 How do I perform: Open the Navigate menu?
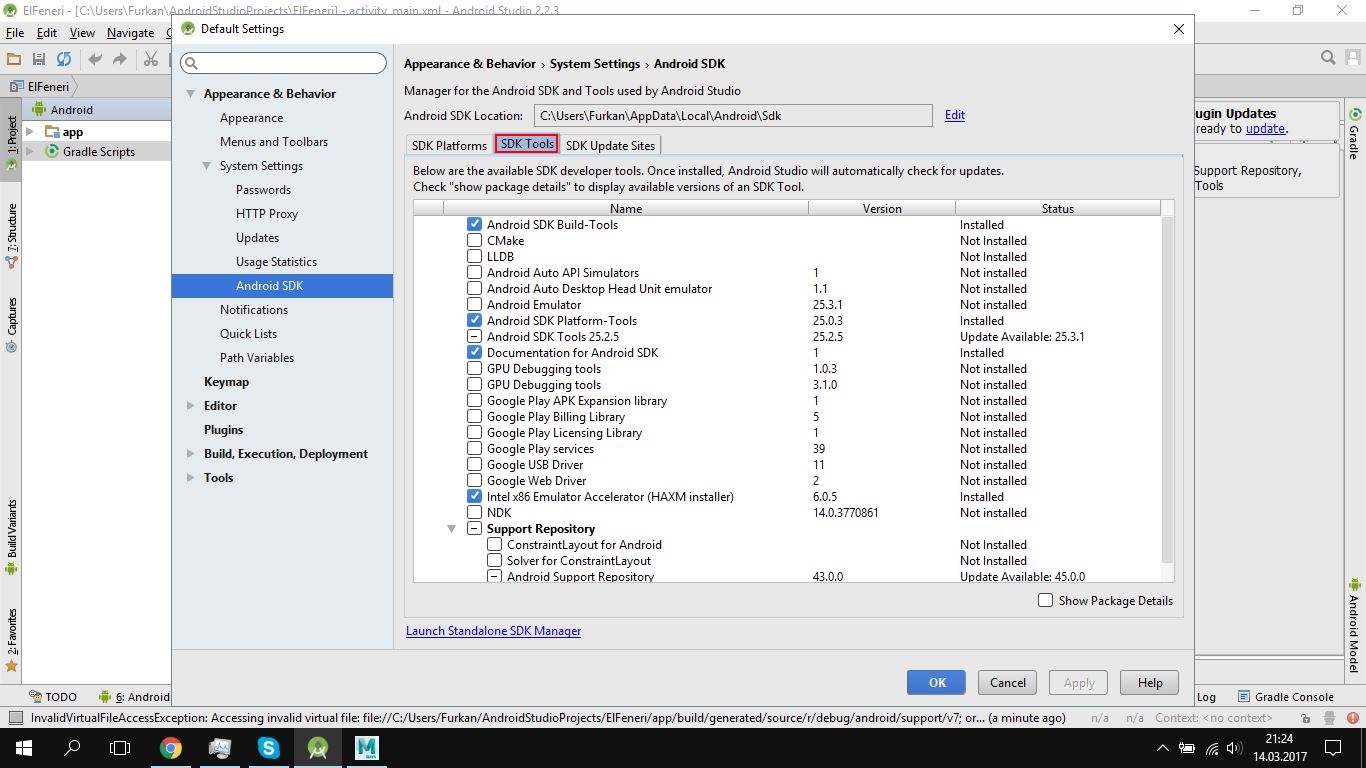[130, 33]
